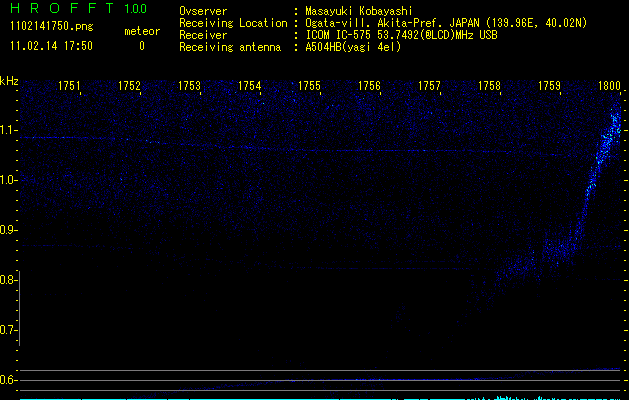Click time marker 1753

[x=189, y=86]
